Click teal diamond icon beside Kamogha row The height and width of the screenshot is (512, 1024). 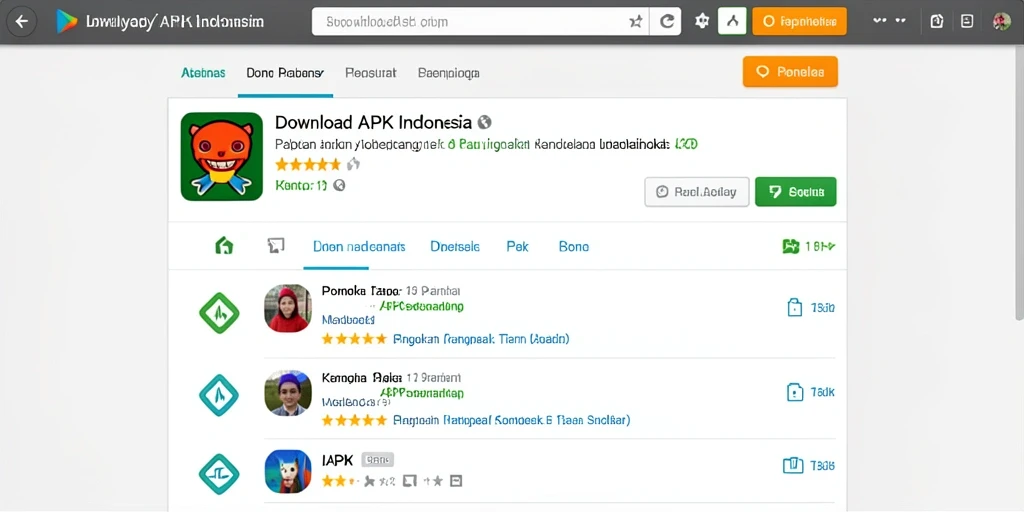coord(219,395)
